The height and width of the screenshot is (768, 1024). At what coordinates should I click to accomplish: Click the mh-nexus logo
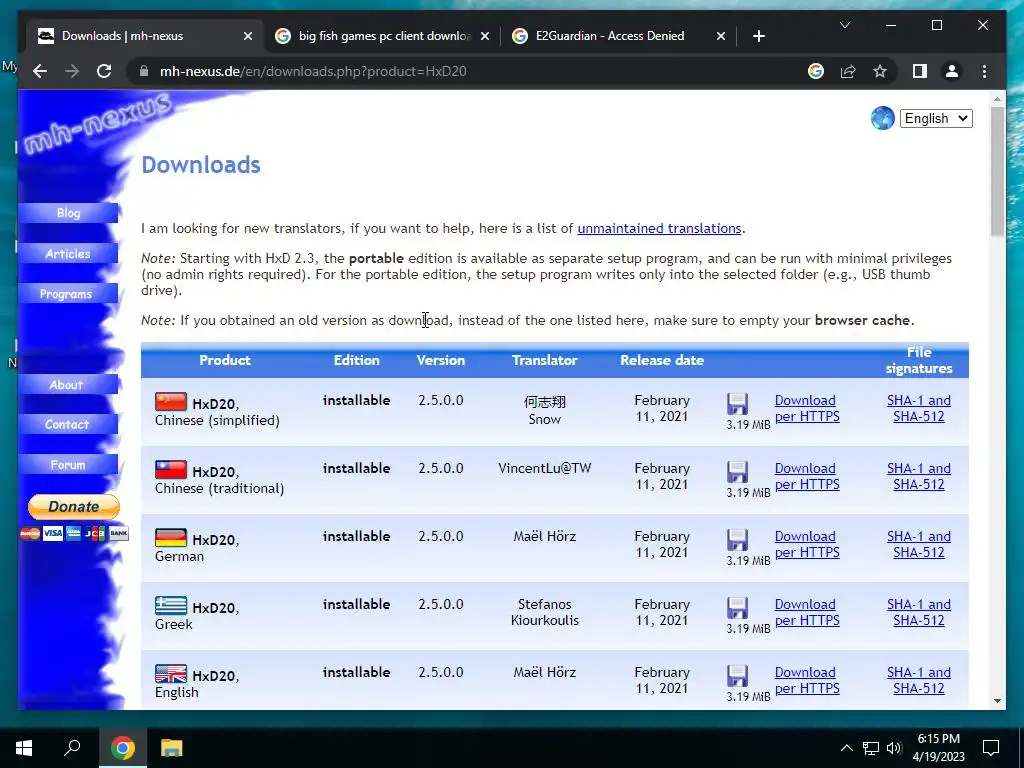coord(97,123)
